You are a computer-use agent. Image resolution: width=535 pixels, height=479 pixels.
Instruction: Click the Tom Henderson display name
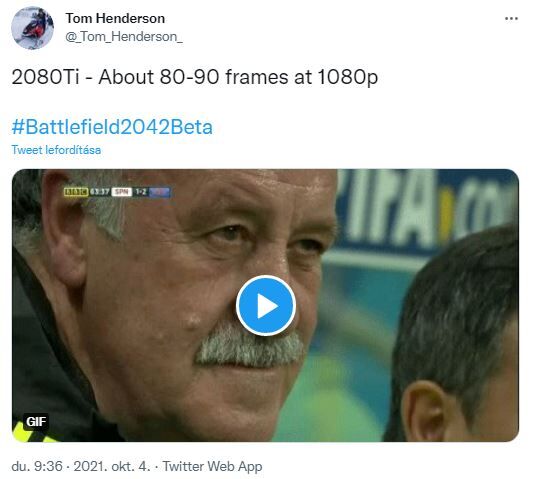tap(115, 18)
